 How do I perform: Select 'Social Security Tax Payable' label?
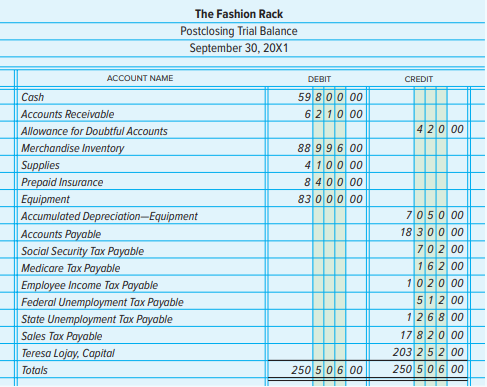(83, 251)
